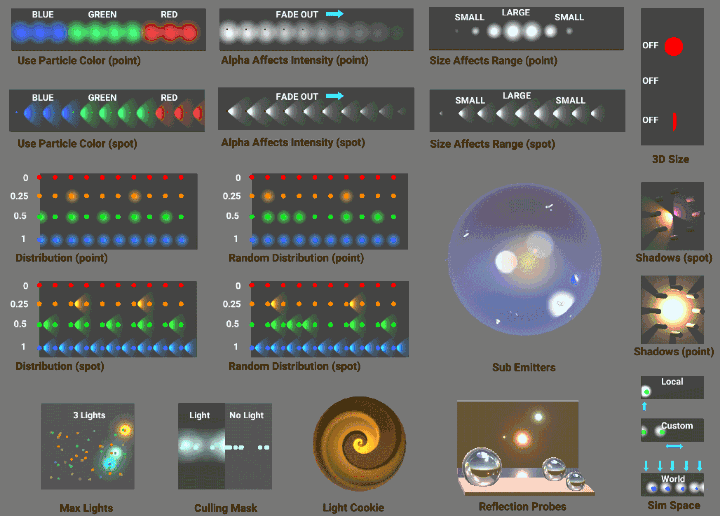Open the Shadows (point) preview image
Viewport: 720px width, 516px height.
pyautogui.click(x=672, y=309)
